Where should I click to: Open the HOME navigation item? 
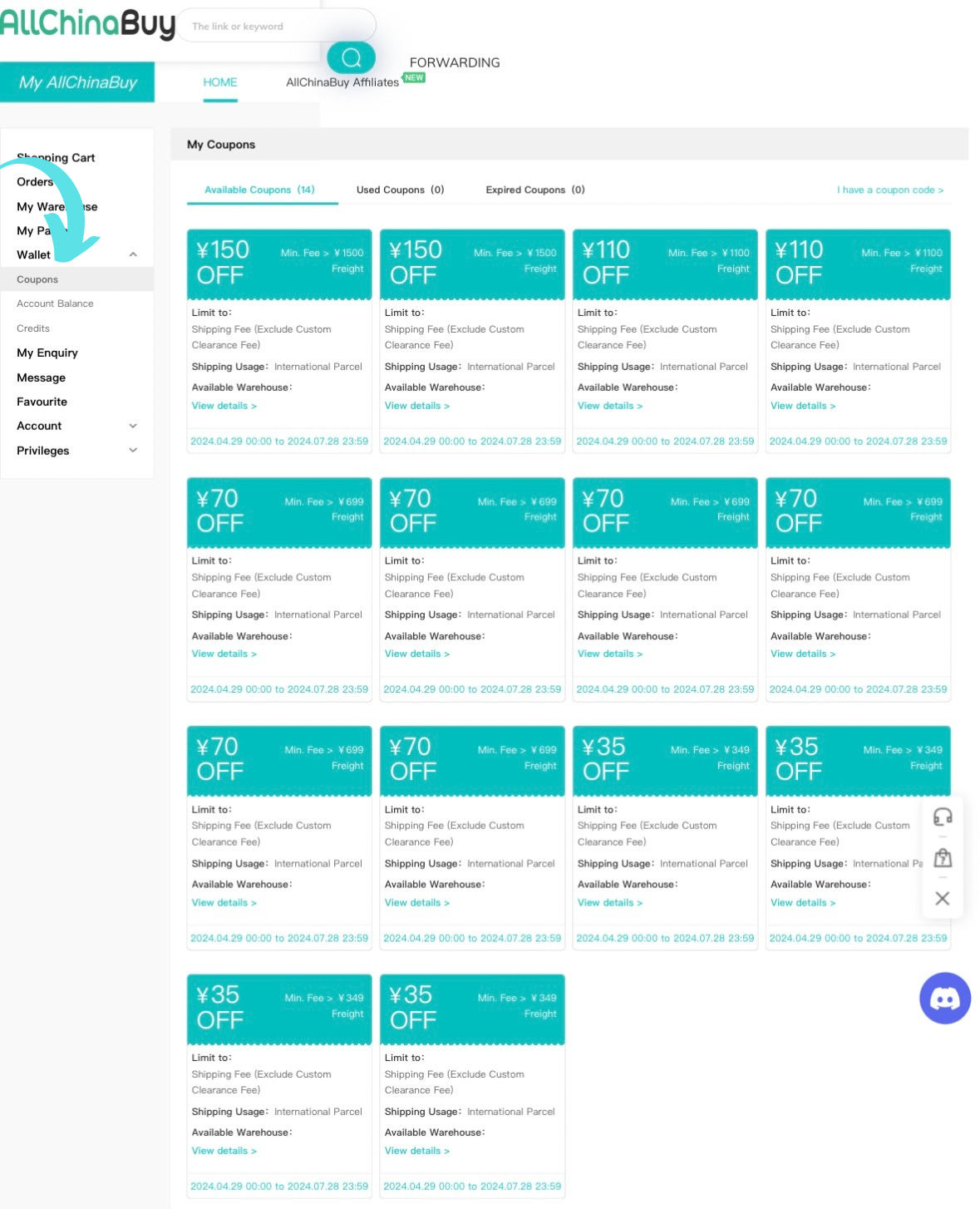click(220, 82)
